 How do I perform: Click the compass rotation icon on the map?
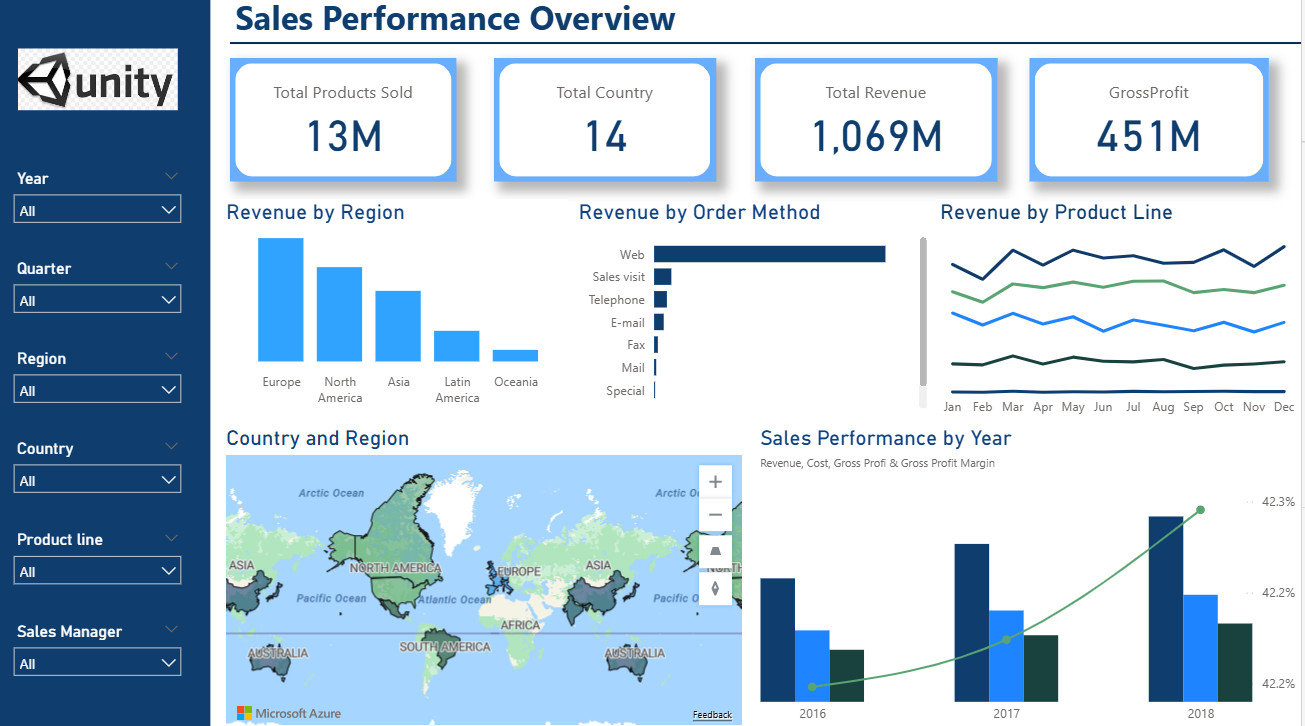point(715,588)
